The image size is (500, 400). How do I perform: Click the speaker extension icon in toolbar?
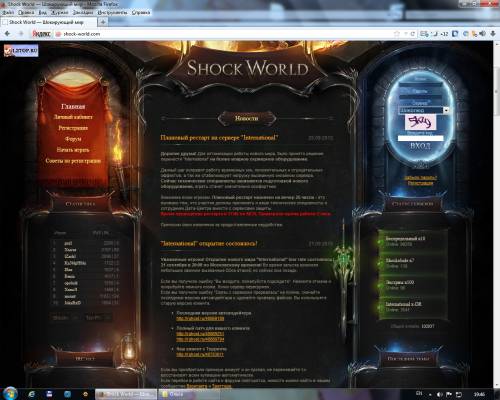click(x=483, y=33)
